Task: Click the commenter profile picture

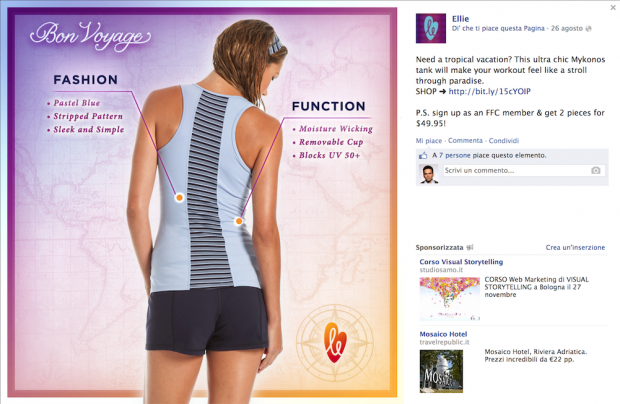Action: tap(429, 174)
